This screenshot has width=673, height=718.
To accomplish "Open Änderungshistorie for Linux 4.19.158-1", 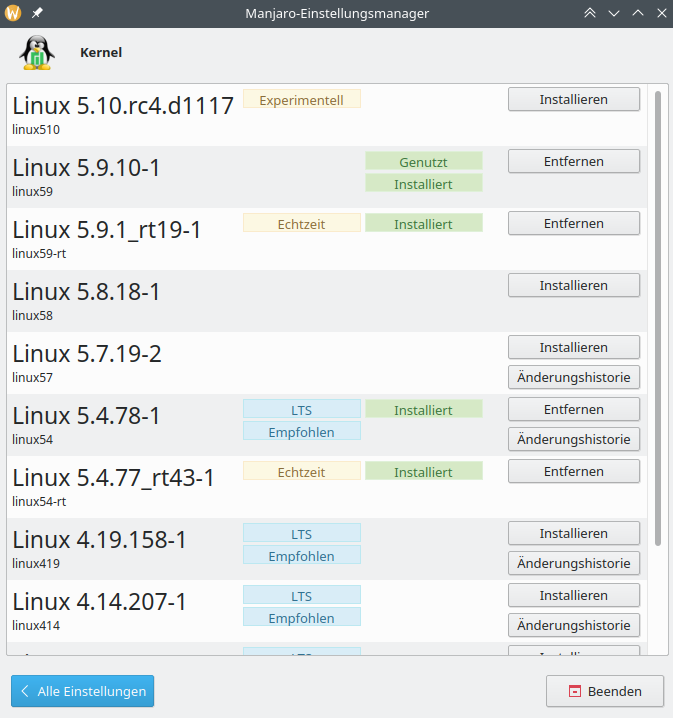I will pyautogui.click(x=574, y=563).
